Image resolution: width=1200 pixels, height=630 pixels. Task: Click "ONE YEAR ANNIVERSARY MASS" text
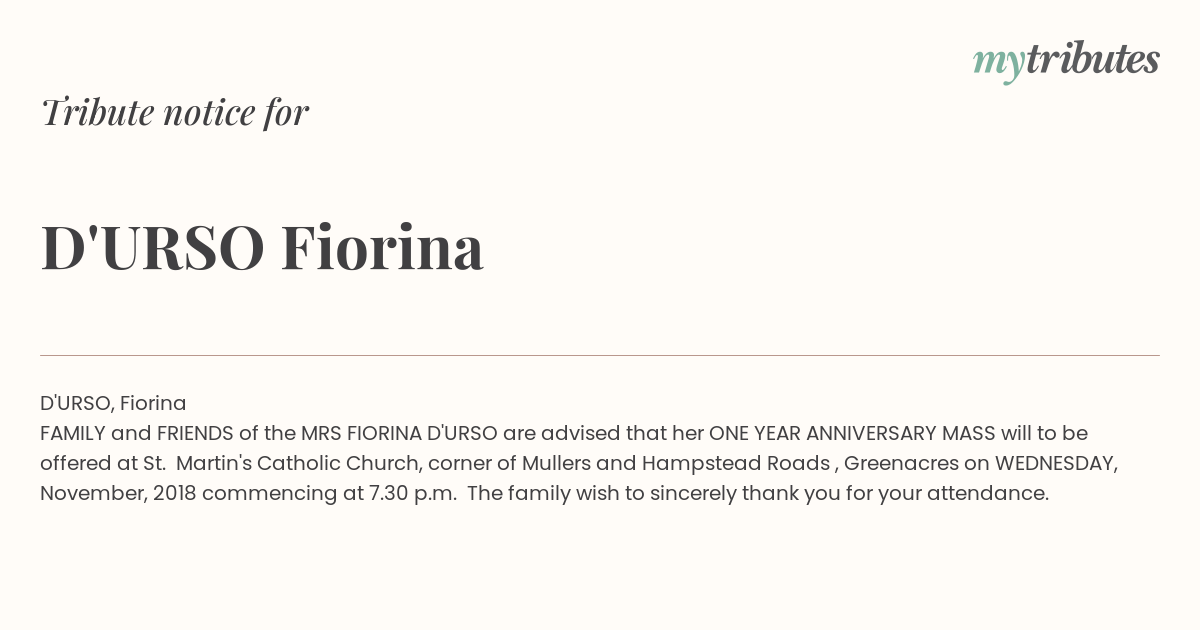pyautogui.click(x=852, y=433)
